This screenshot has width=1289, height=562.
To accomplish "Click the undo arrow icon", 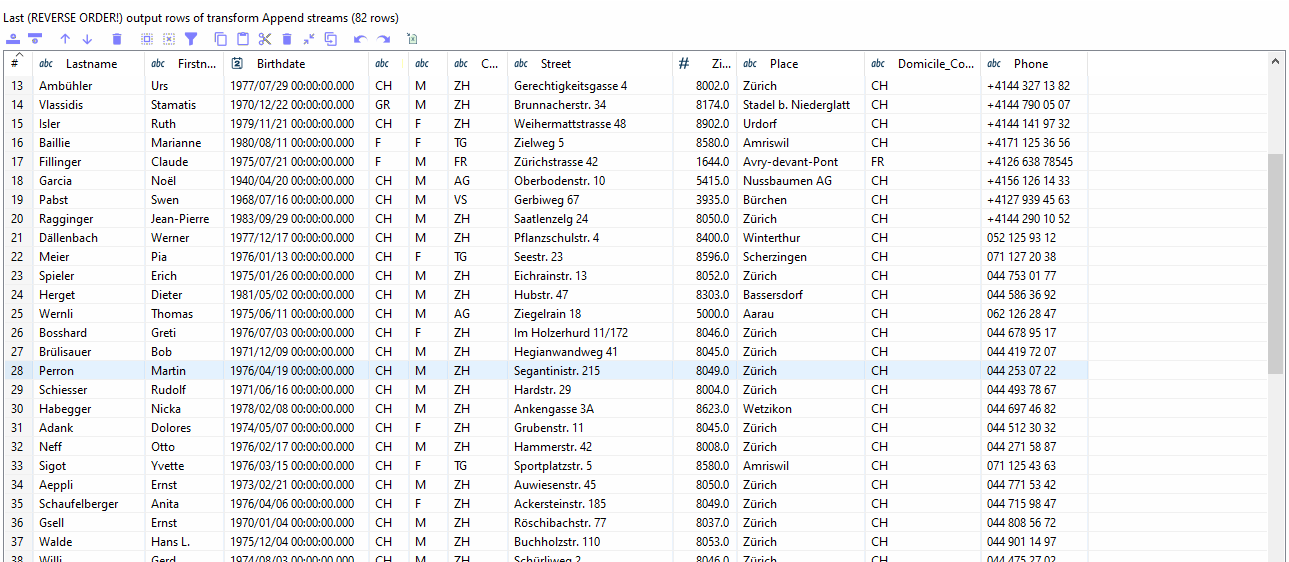I will click(360, 39).
